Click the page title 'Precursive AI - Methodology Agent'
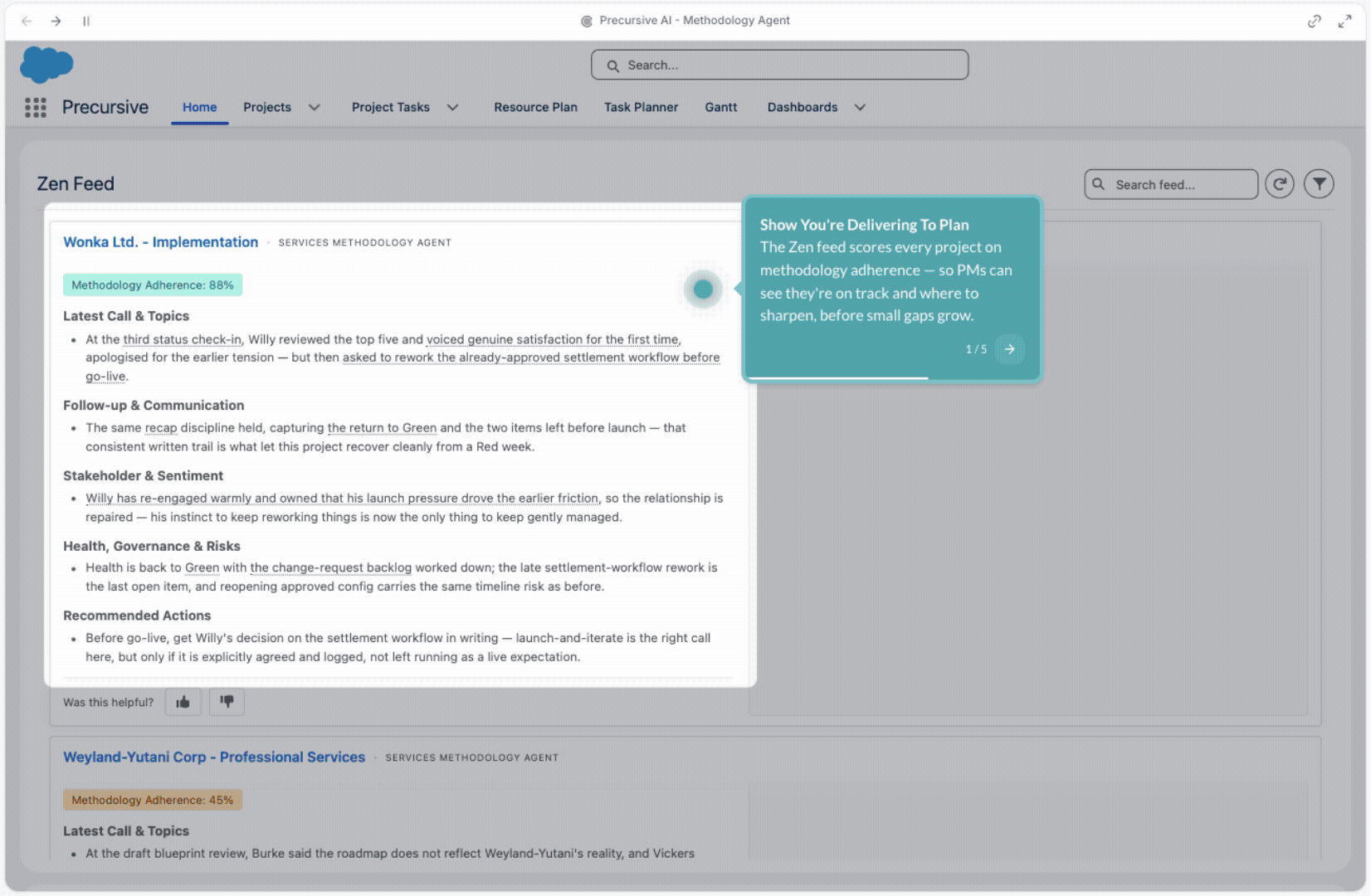 pyautogui.click(x=695, y=21)
